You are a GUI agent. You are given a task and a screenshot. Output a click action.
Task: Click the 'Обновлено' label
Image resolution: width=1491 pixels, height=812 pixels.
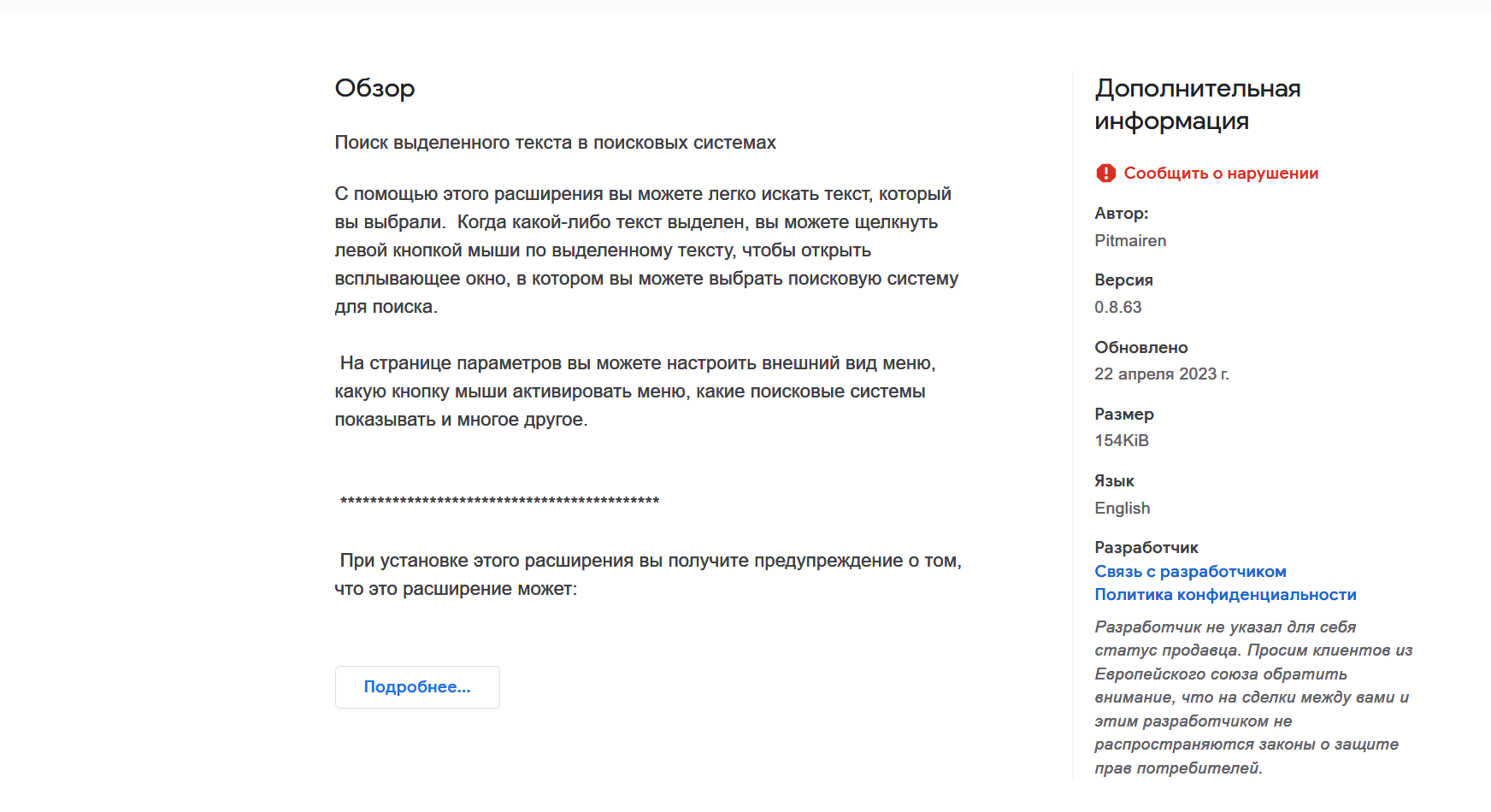click(1141, 348)
